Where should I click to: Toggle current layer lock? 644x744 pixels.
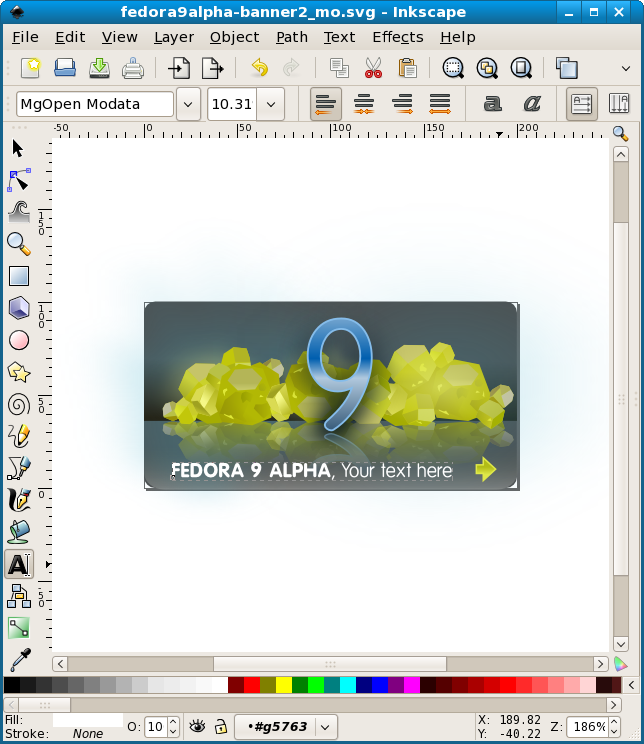(x=220, y=726)
